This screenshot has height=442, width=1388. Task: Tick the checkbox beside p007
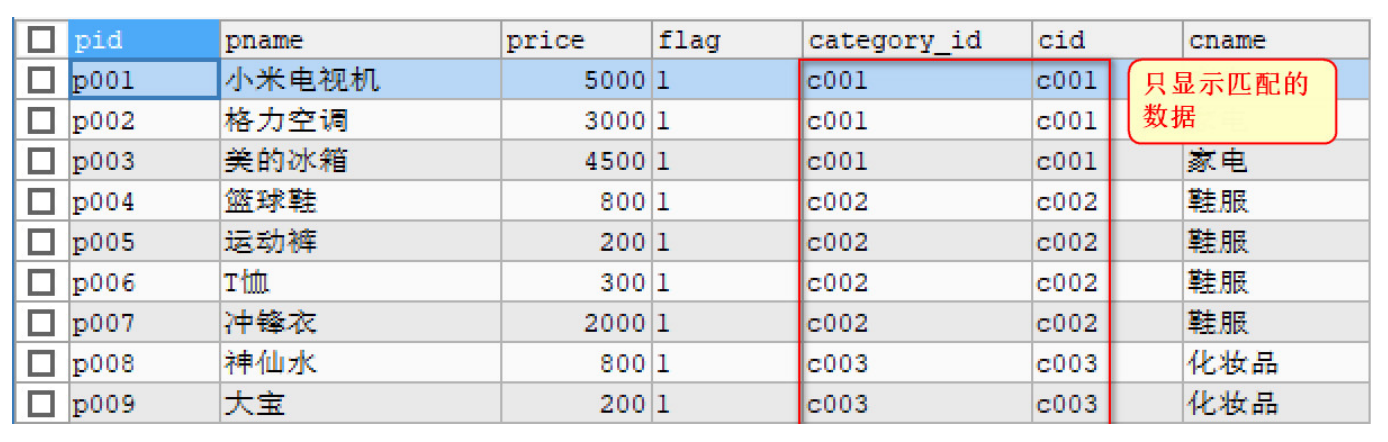tap(41, 323)
